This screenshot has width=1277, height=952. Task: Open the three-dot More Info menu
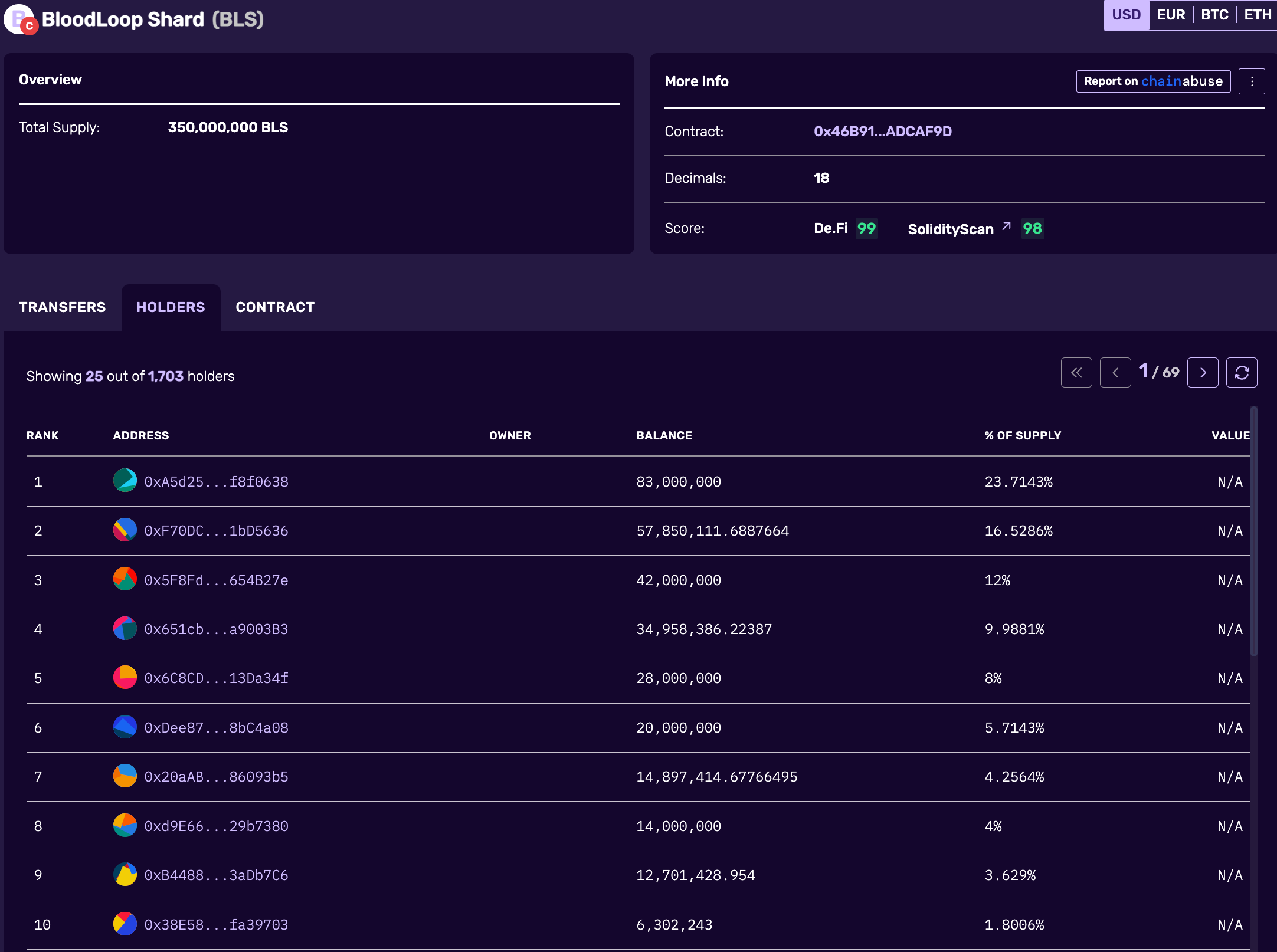(x=1252, y=81)
